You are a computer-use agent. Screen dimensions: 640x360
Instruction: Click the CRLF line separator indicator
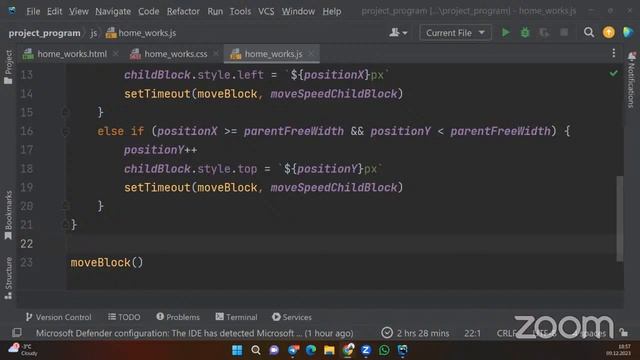point(507,333)
